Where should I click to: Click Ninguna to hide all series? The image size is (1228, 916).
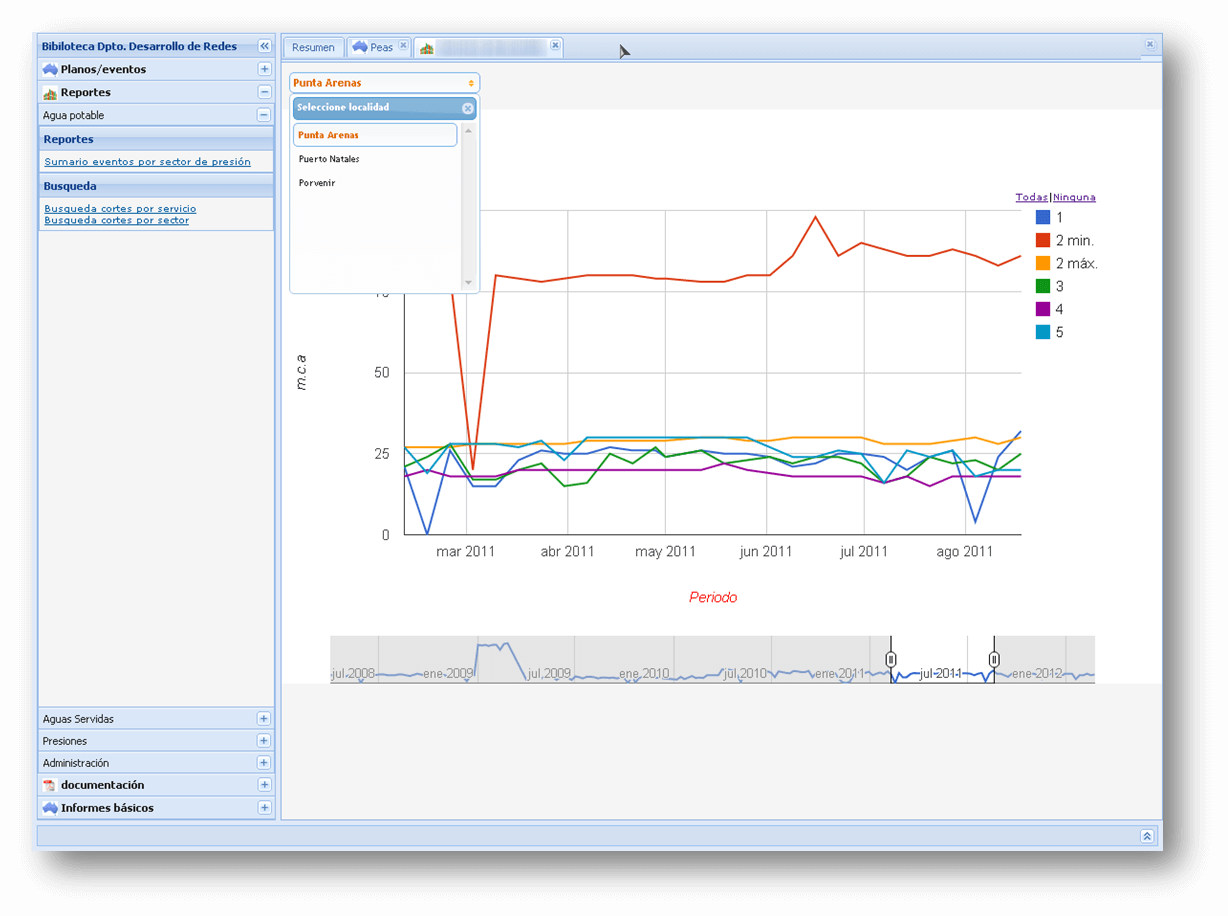[x=1074, y=197]
